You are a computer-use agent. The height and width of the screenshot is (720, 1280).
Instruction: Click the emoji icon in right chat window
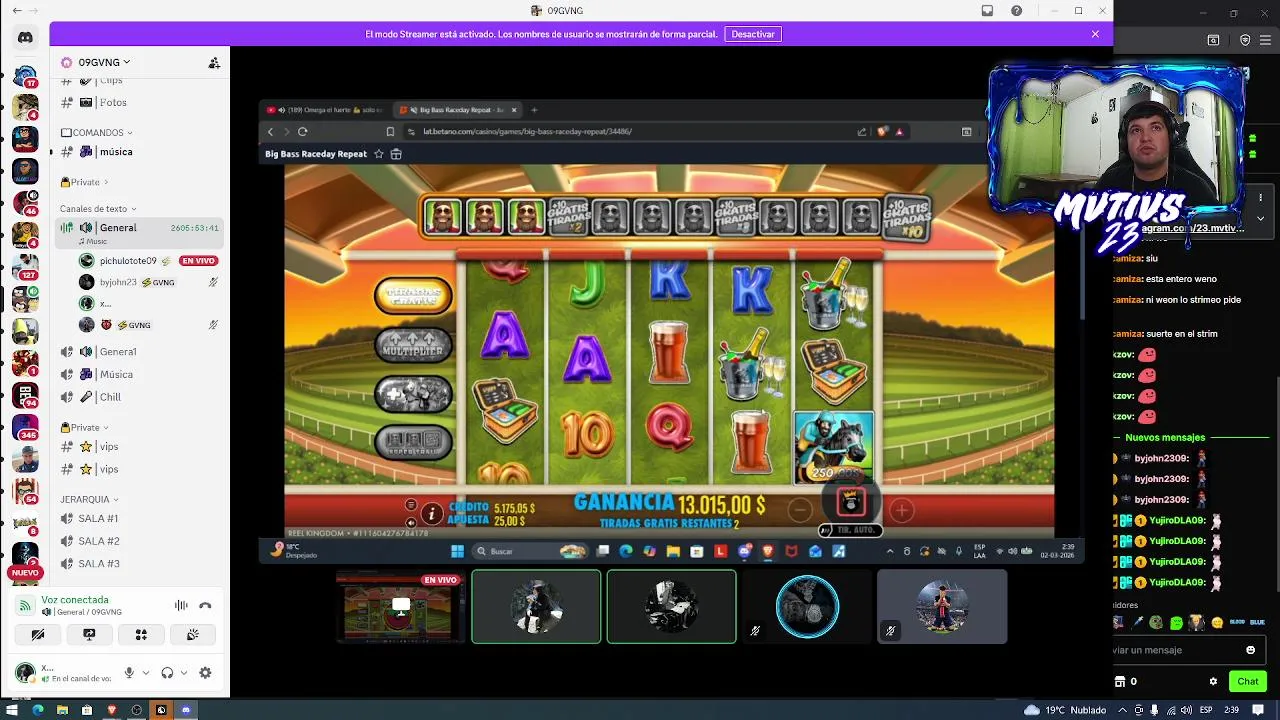(1250, 650)
